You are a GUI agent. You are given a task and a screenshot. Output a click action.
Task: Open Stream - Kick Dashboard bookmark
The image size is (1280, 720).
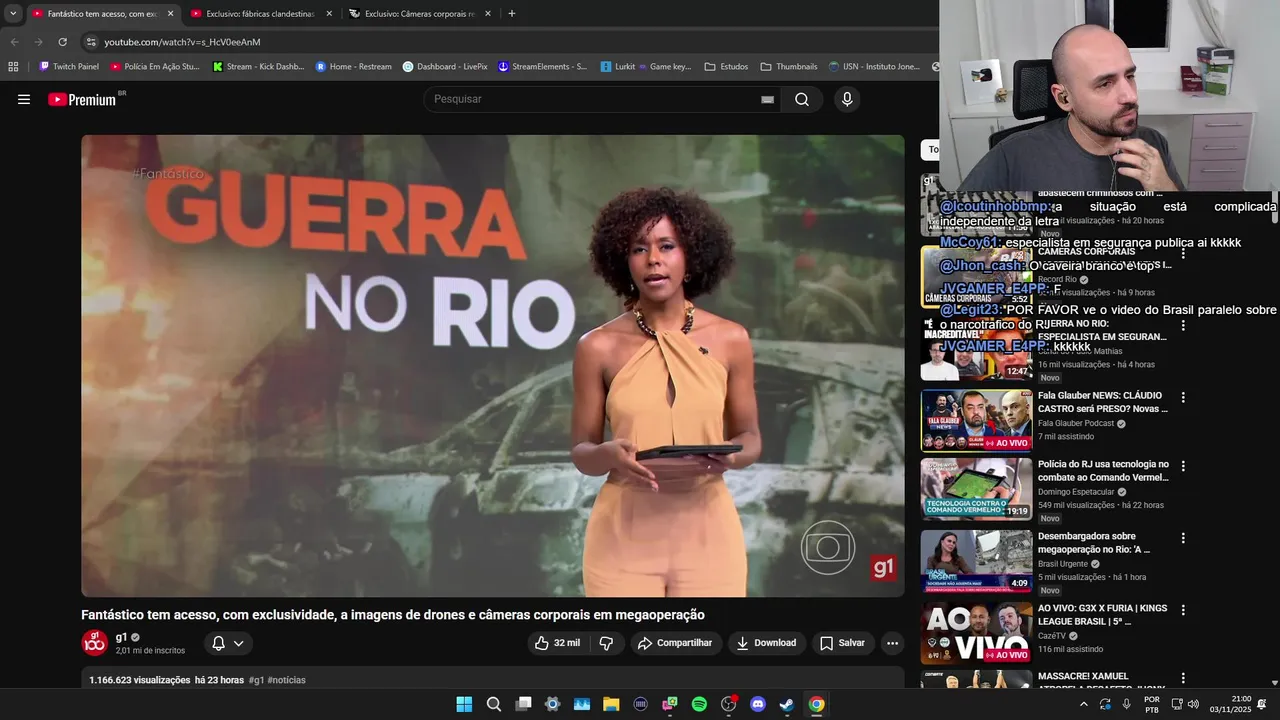[258, 67]
